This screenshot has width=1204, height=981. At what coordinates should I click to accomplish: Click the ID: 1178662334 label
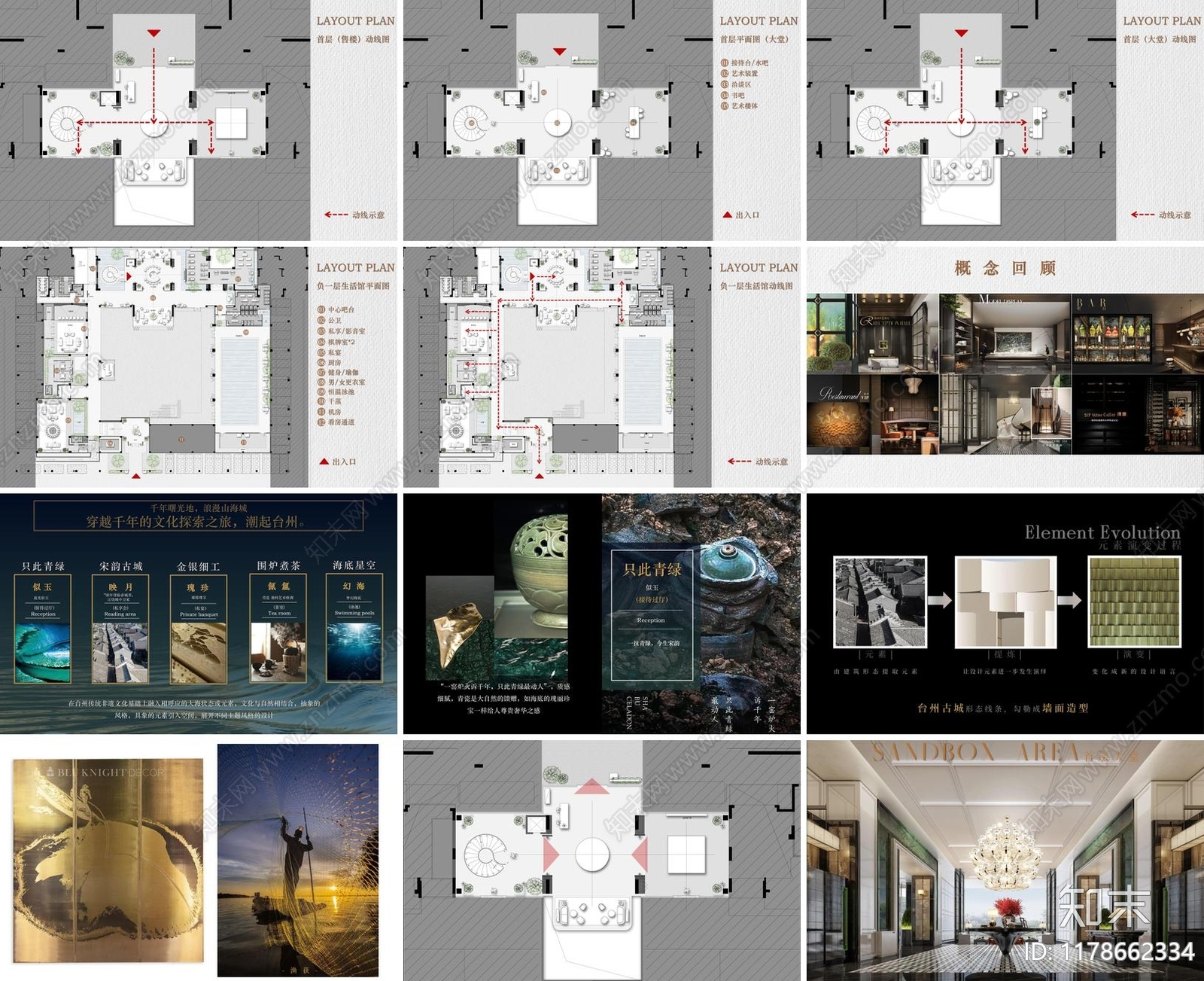(1110, 952)
